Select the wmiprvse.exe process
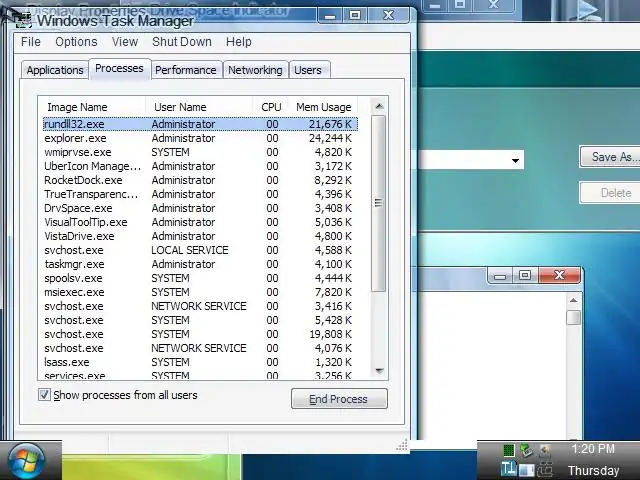The height and width of the screenshot is (480, 640). point(200,152)
